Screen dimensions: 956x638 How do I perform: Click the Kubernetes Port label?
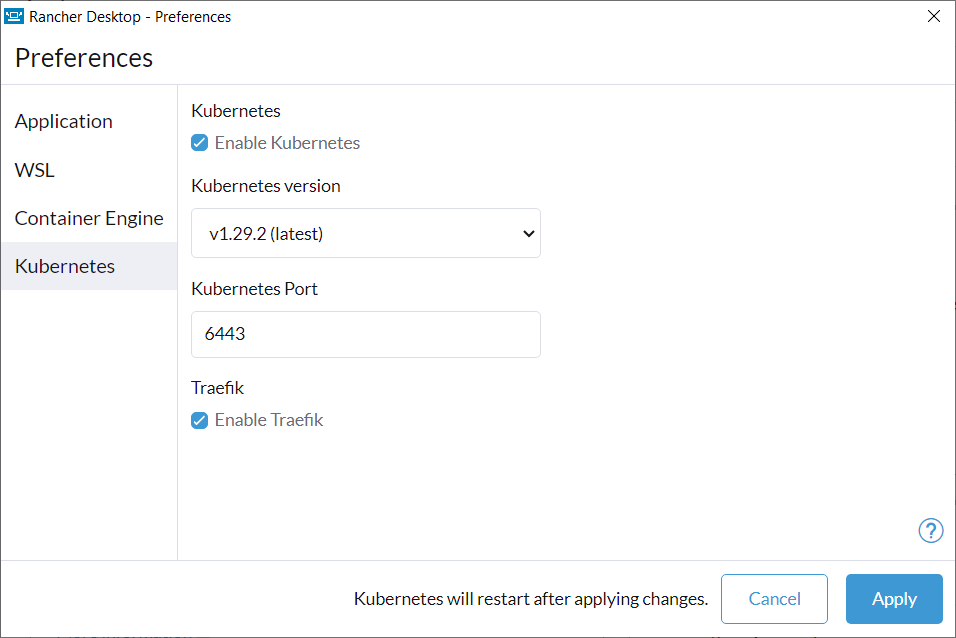click(254, 289)
